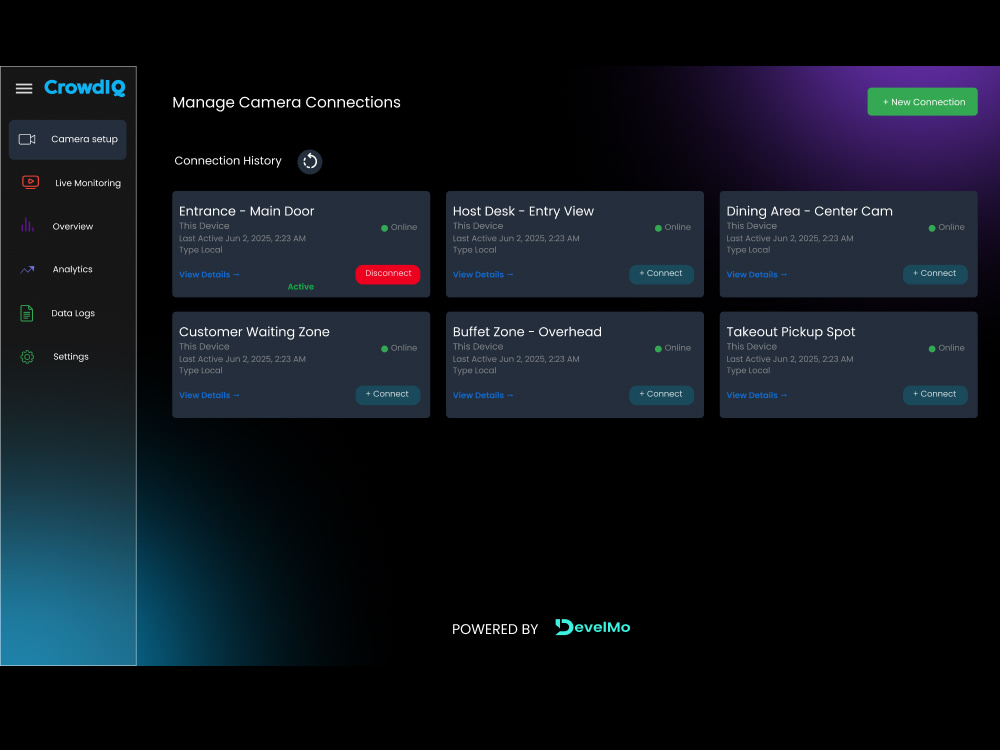
Task: Click the Entrance - Main Door title
Action: click(x=246, y=211)
